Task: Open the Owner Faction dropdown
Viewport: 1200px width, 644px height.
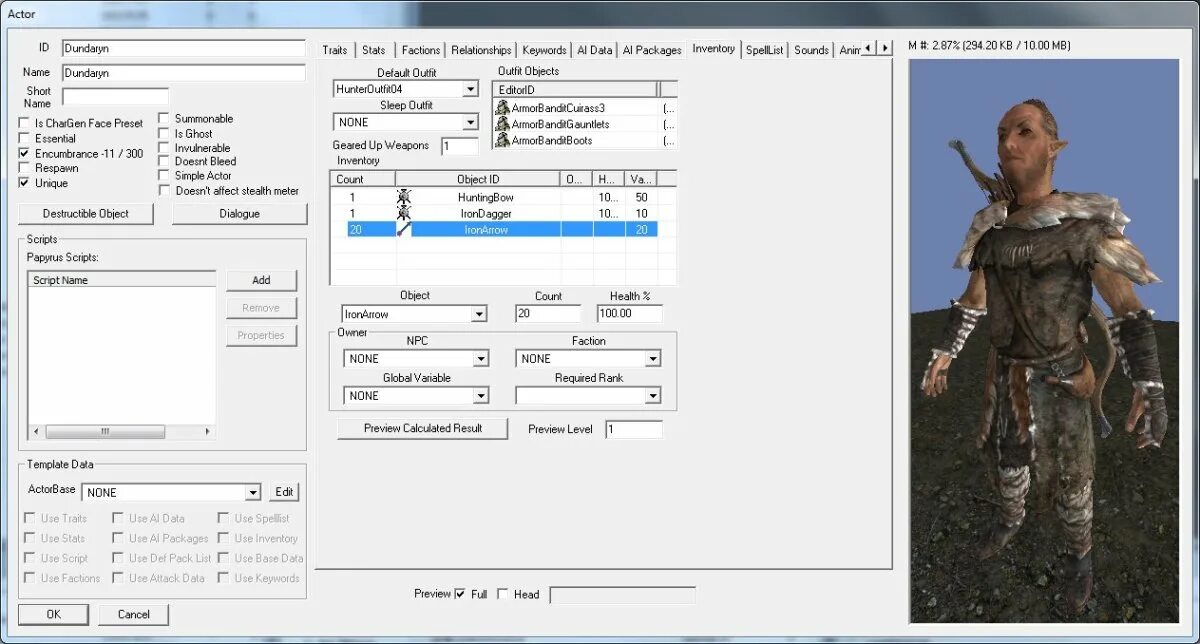Action: click(x=653, y=359)
